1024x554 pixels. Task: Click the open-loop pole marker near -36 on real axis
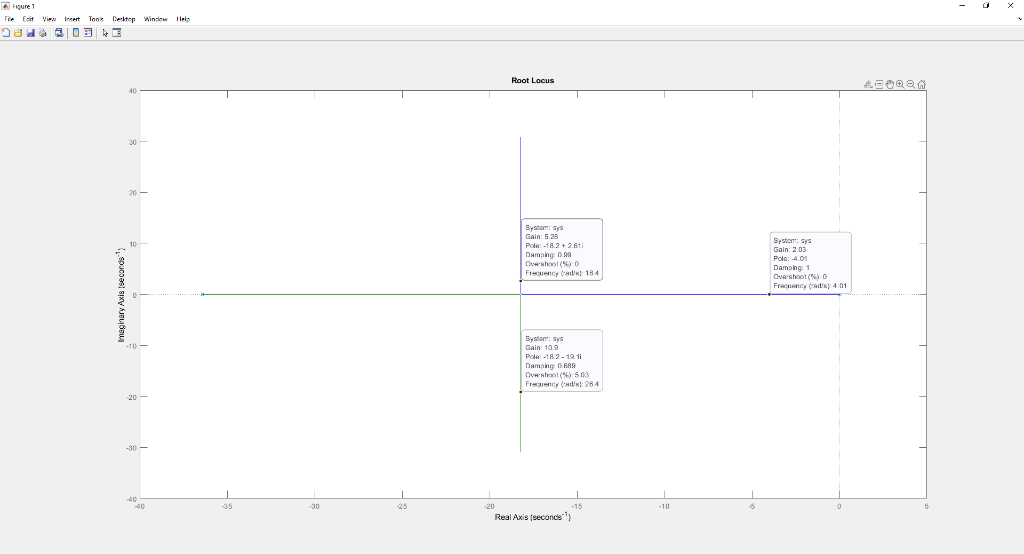pos(202,295)
